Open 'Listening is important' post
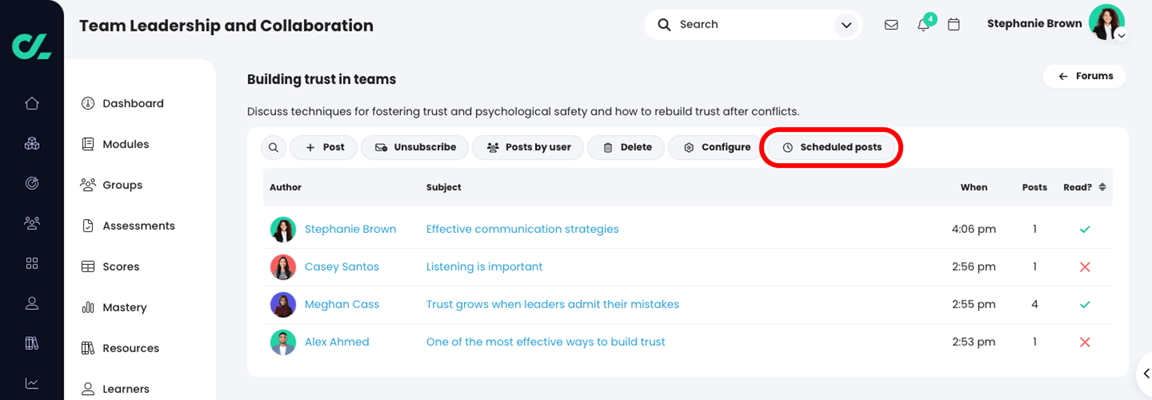This screenshot has height=400, width=1152. pos(484,267)
